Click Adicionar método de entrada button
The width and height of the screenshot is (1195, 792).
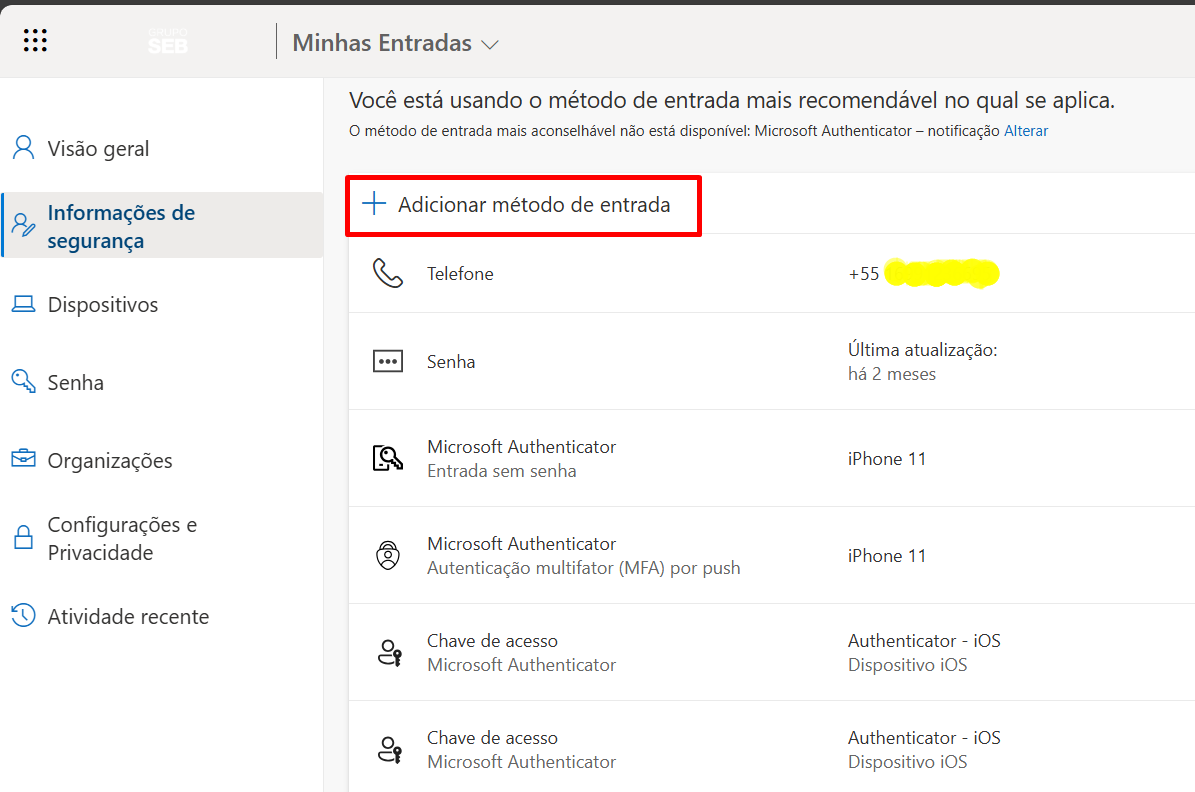click(524, 205)
